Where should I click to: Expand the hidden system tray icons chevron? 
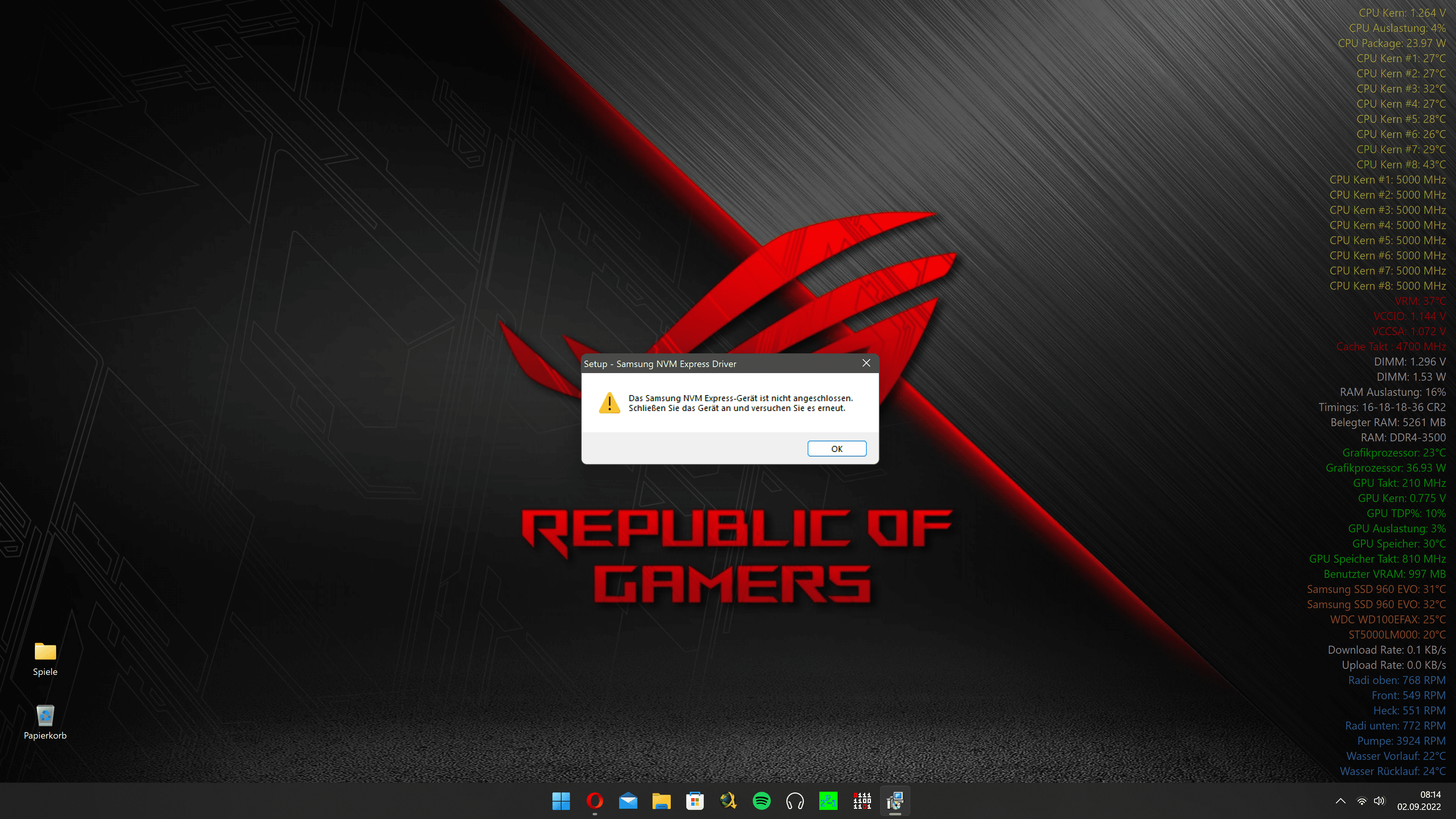pyautogui.click(x=1340, y=800)
